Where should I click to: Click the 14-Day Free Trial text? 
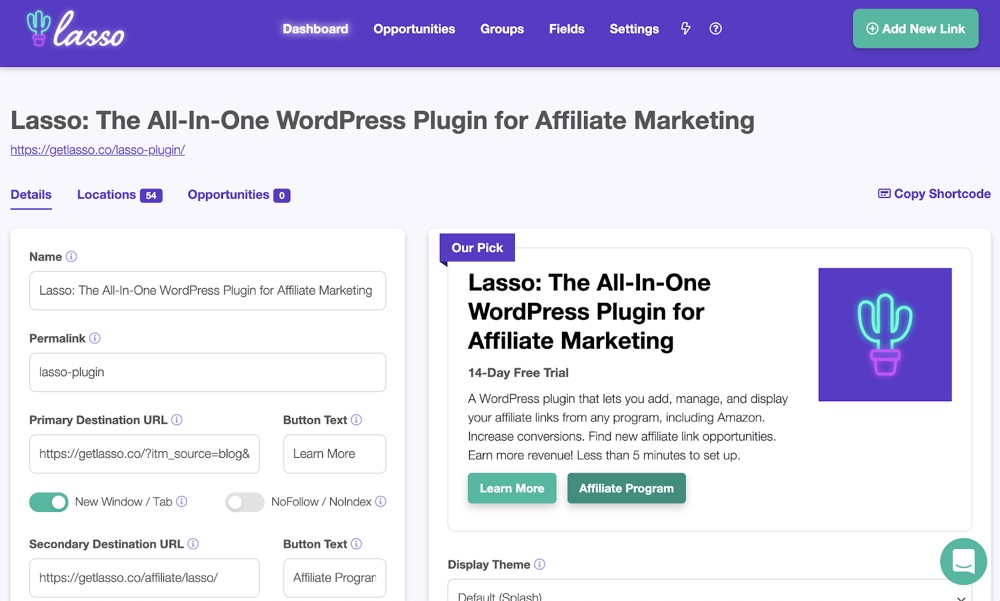click(518, 373)
